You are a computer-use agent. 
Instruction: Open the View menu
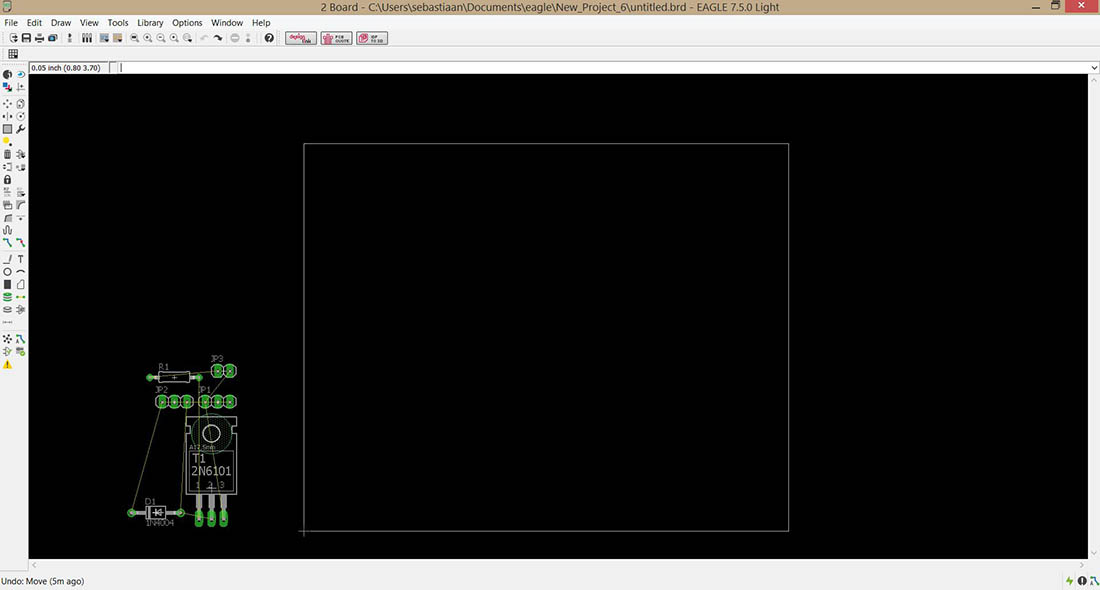tap(89, 22)
